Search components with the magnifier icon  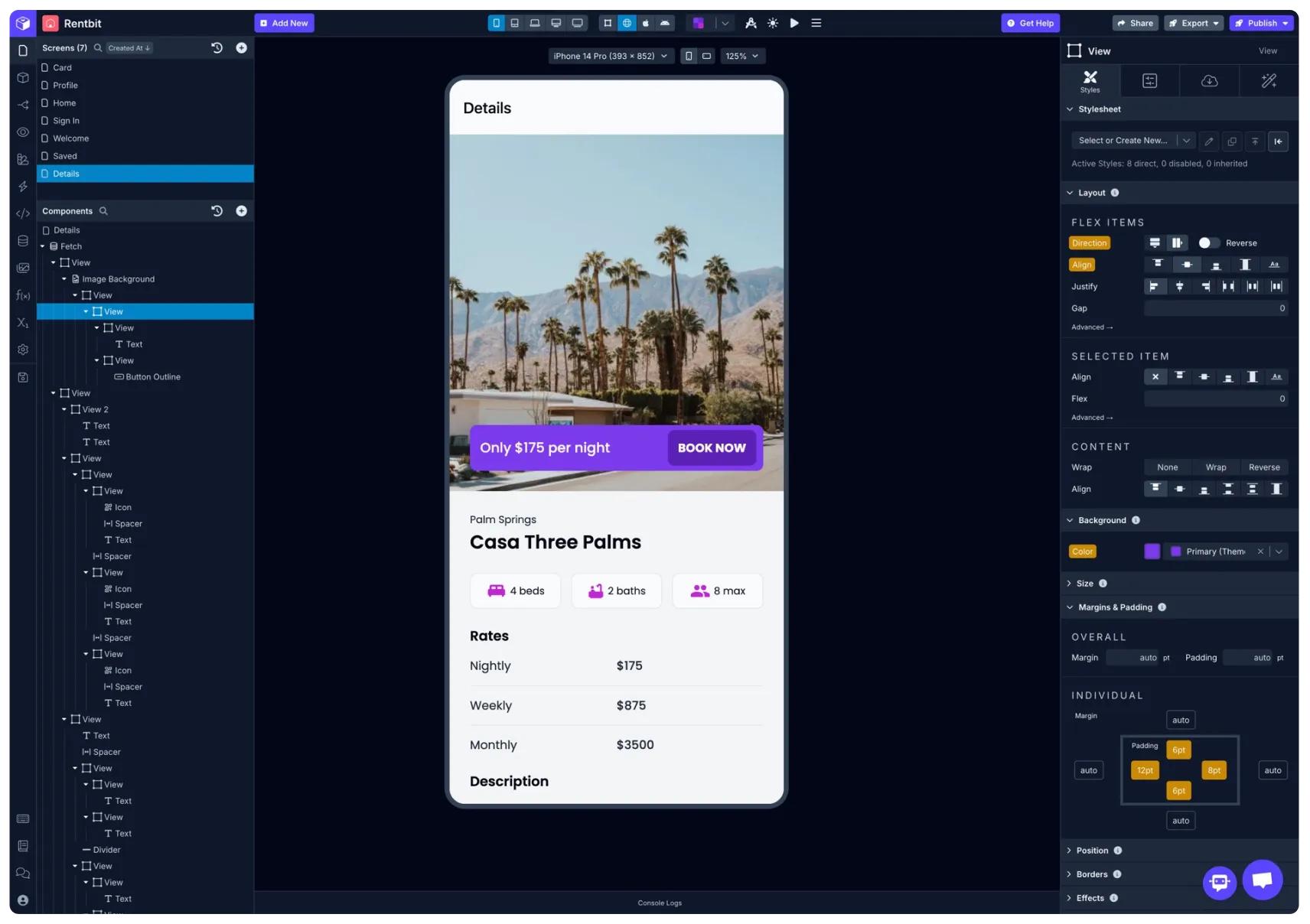pos(103,211)
